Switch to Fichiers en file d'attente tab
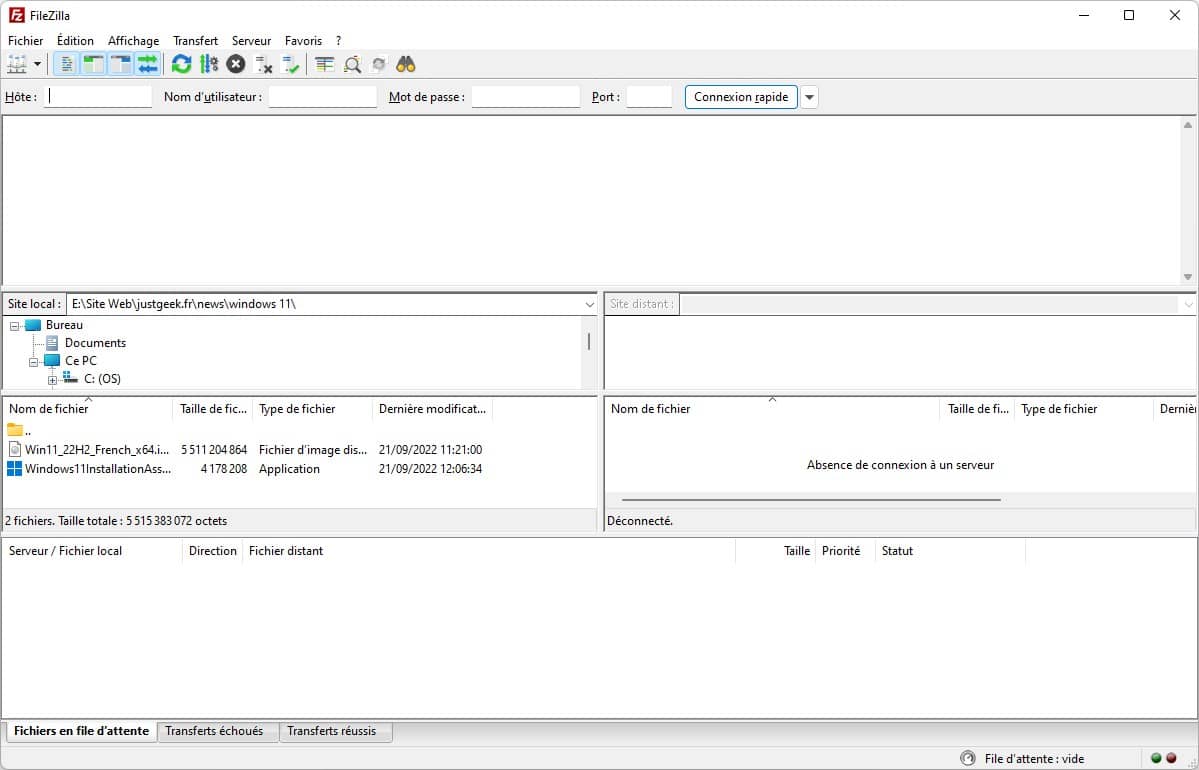 pos(81,731)
